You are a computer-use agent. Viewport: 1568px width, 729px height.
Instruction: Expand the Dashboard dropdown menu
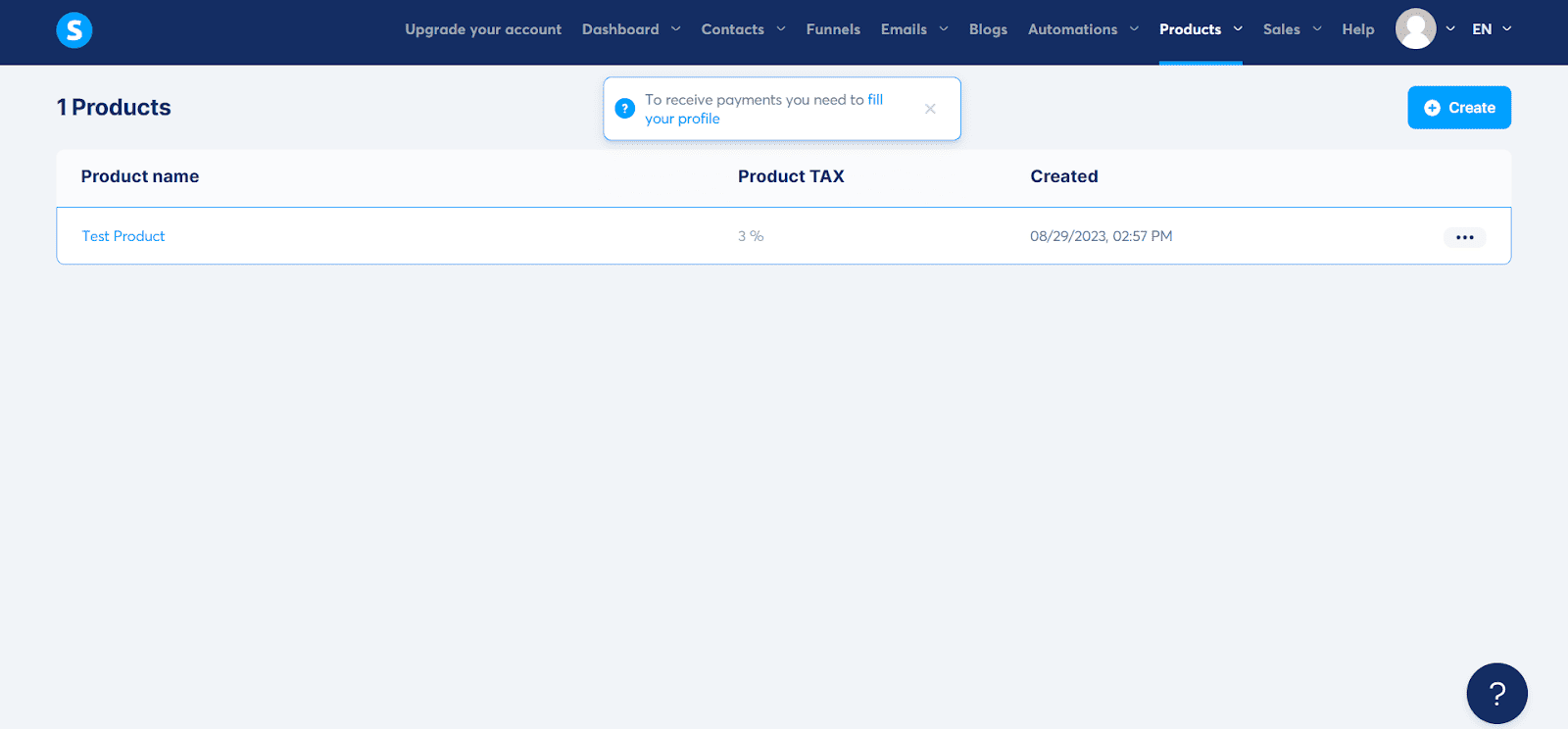pyautogui.click(x=630, y=29)
